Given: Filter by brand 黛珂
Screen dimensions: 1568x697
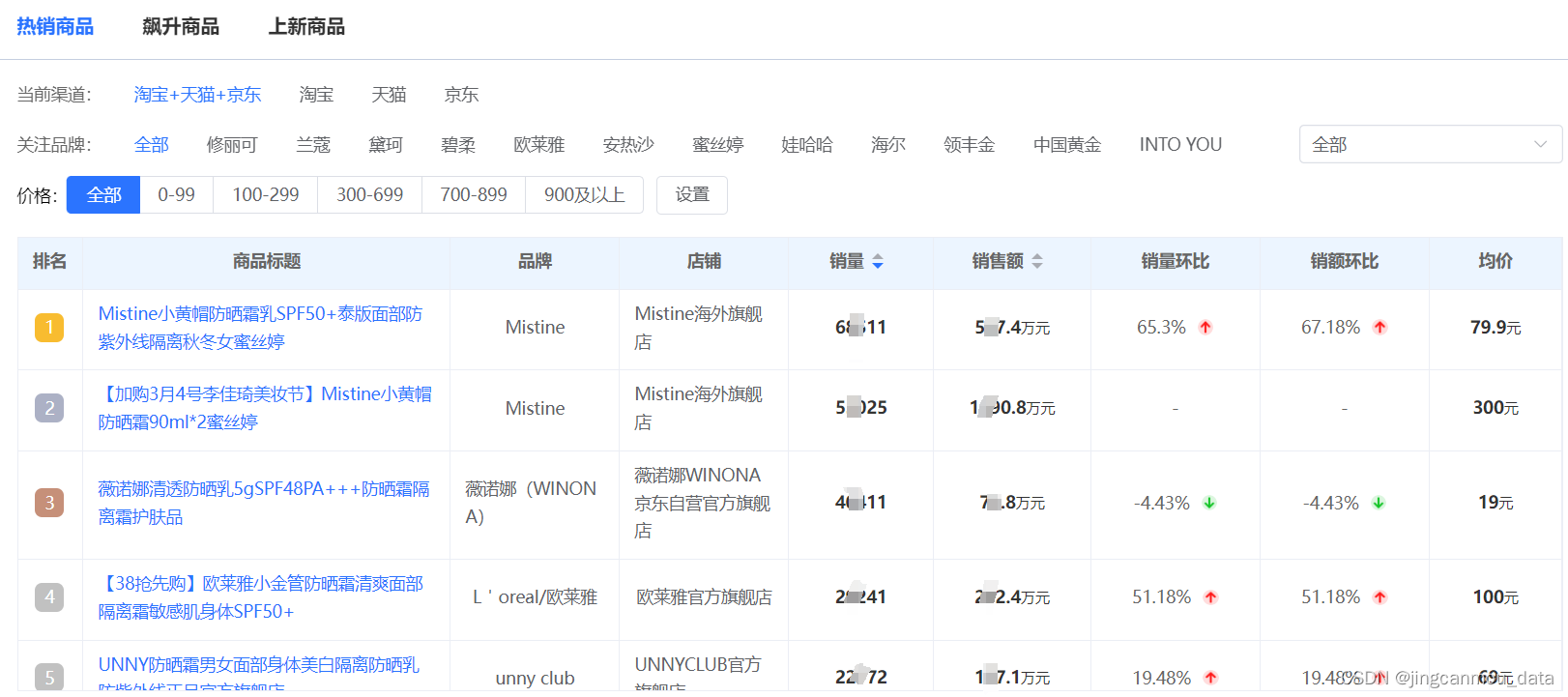Looking at the screenshot, I should coord(386,145).
